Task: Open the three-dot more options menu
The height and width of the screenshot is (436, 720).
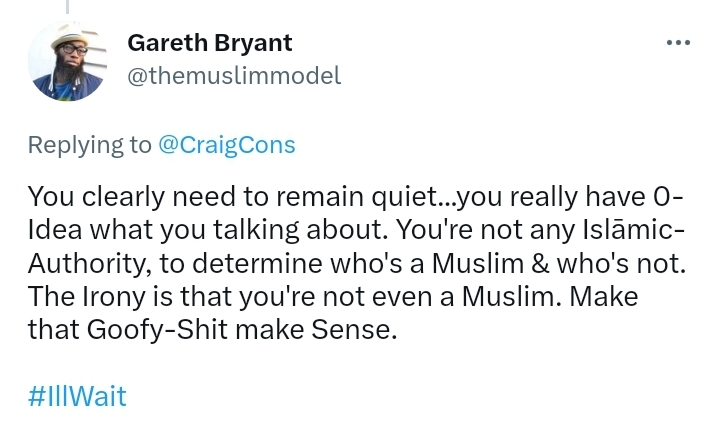Action: tap(677, 41)
